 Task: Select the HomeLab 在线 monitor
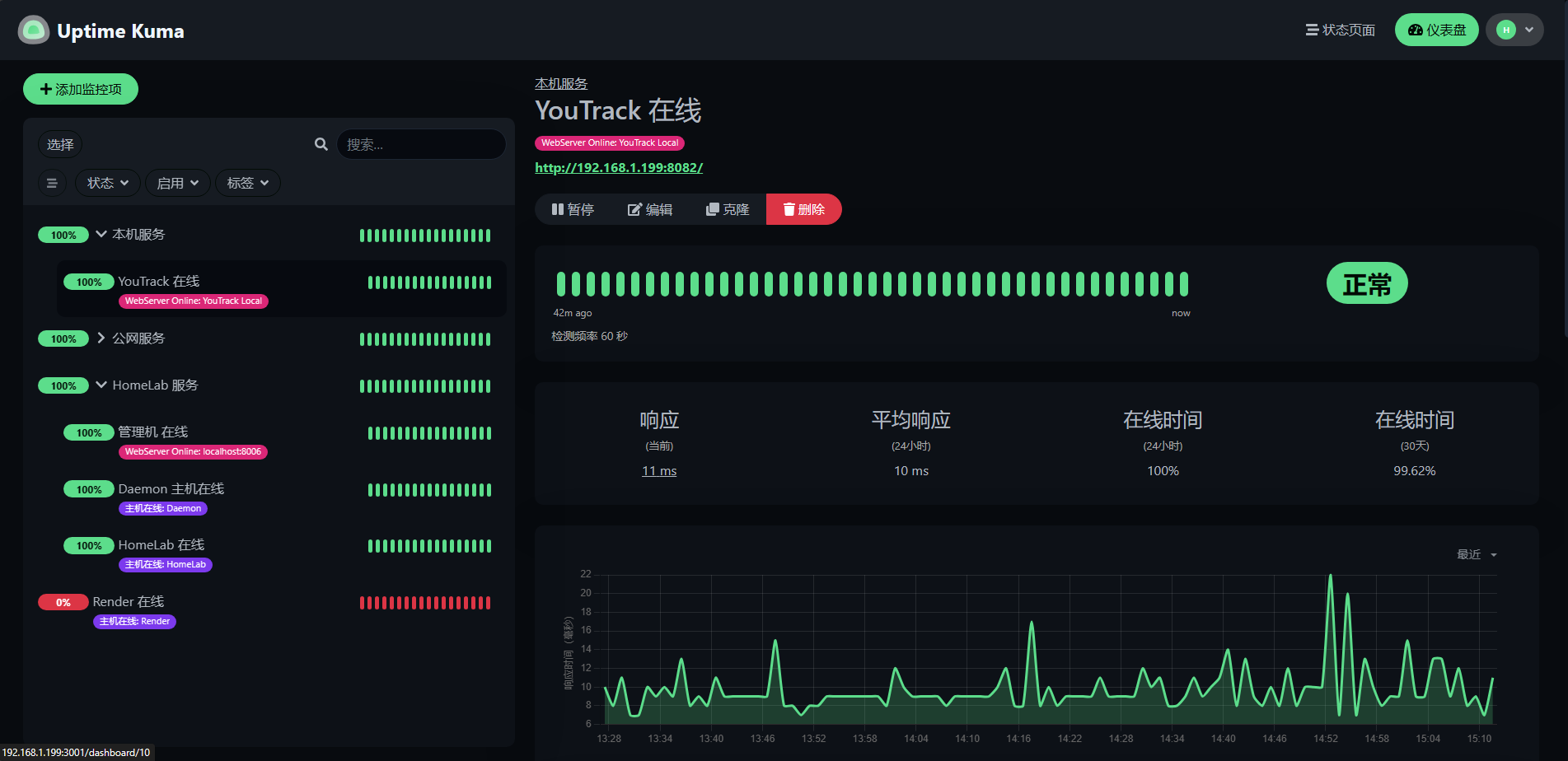281,553
